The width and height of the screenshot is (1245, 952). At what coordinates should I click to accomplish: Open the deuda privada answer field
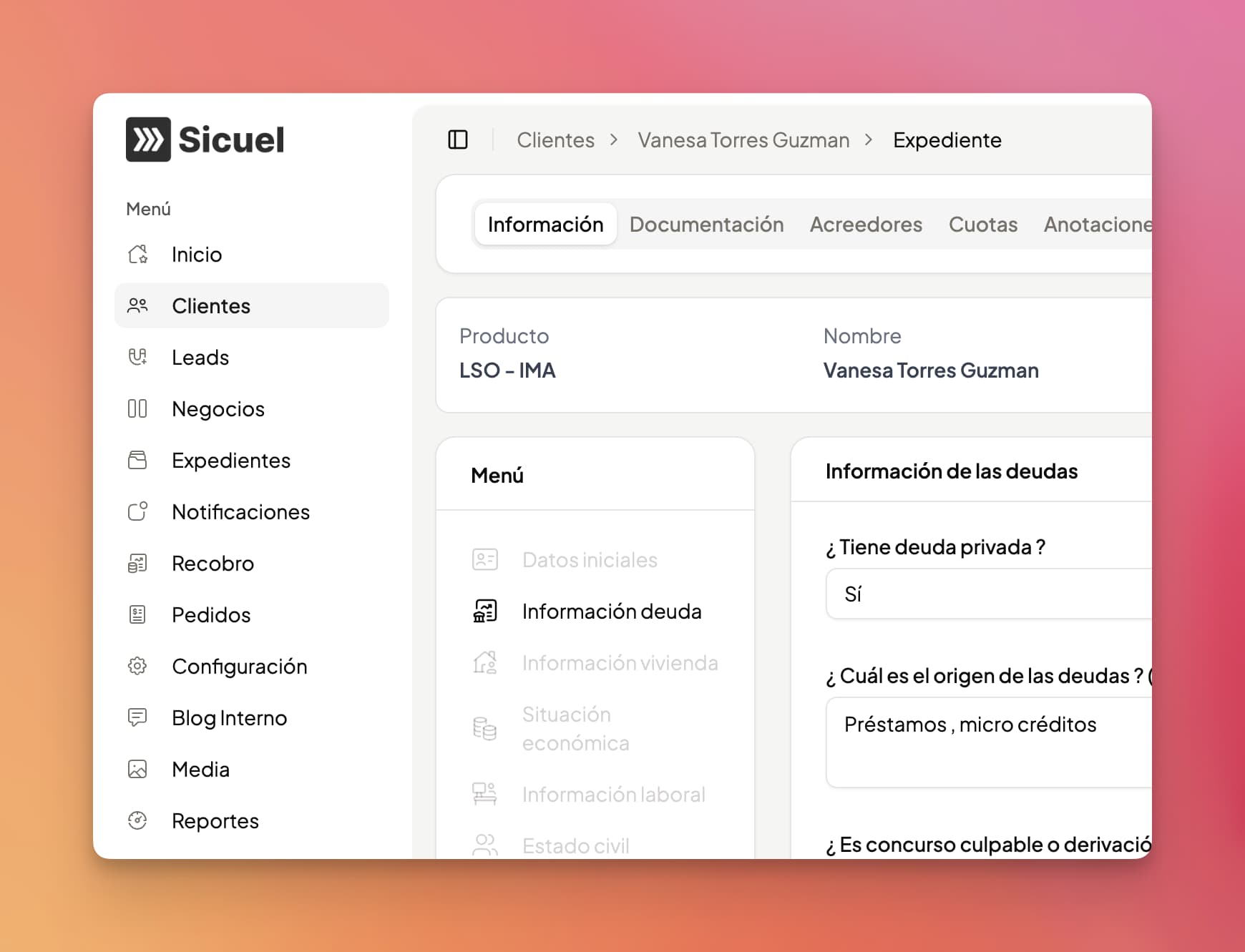(x=987, y=594)
